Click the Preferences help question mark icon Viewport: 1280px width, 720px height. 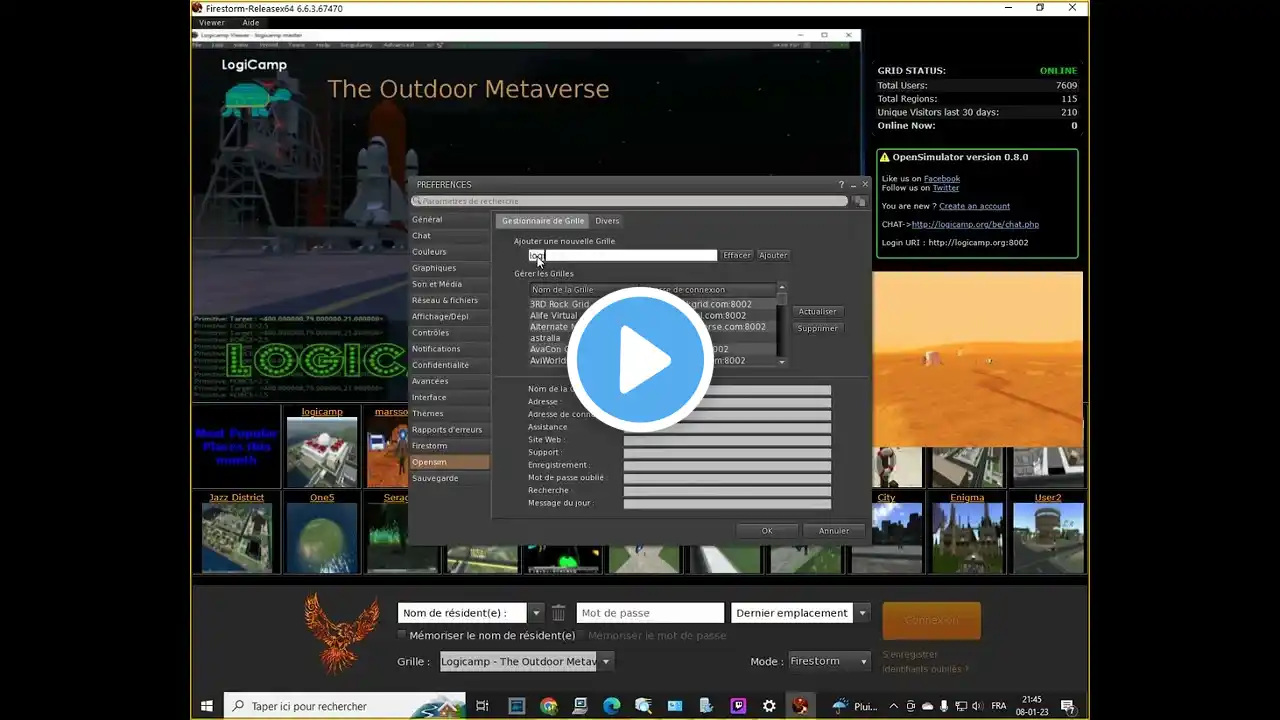pos(841,185)
